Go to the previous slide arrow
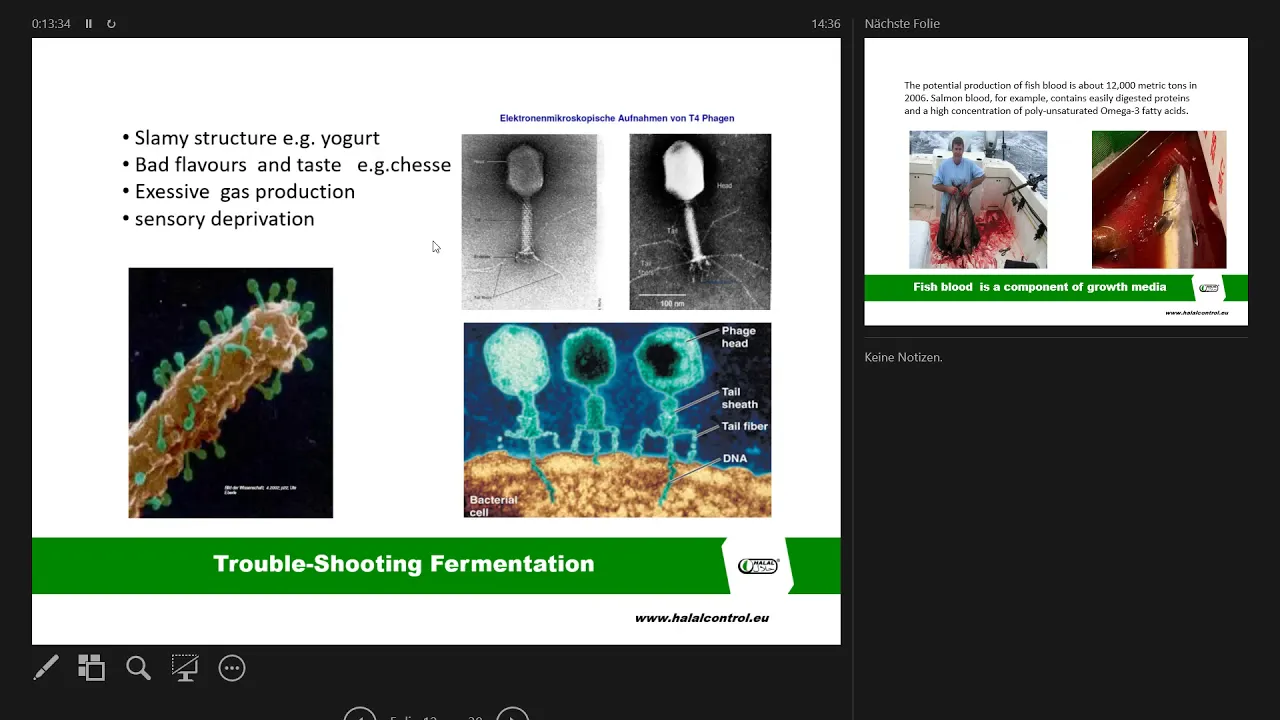 click(x=360, y=715)
